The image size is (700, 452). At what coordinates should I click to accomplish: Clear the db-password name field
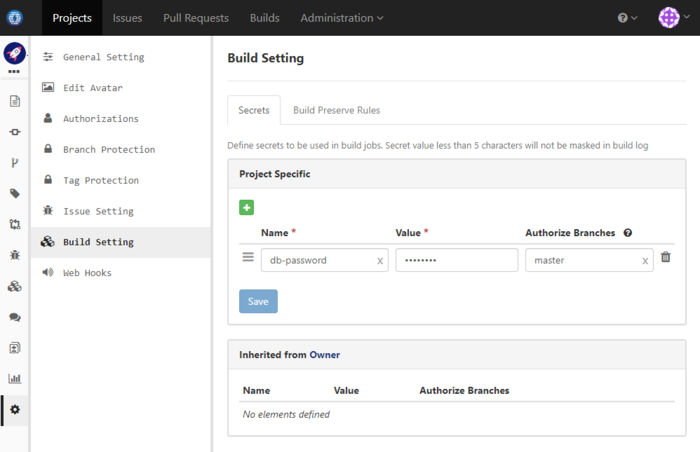tap(380, 261)
